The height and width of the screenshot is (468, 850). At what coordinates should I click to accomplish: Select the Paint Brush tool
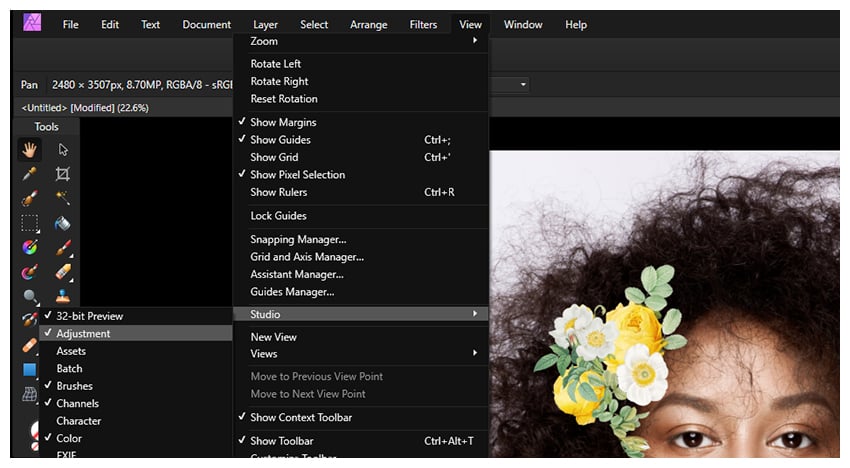[x=63, y=248]
